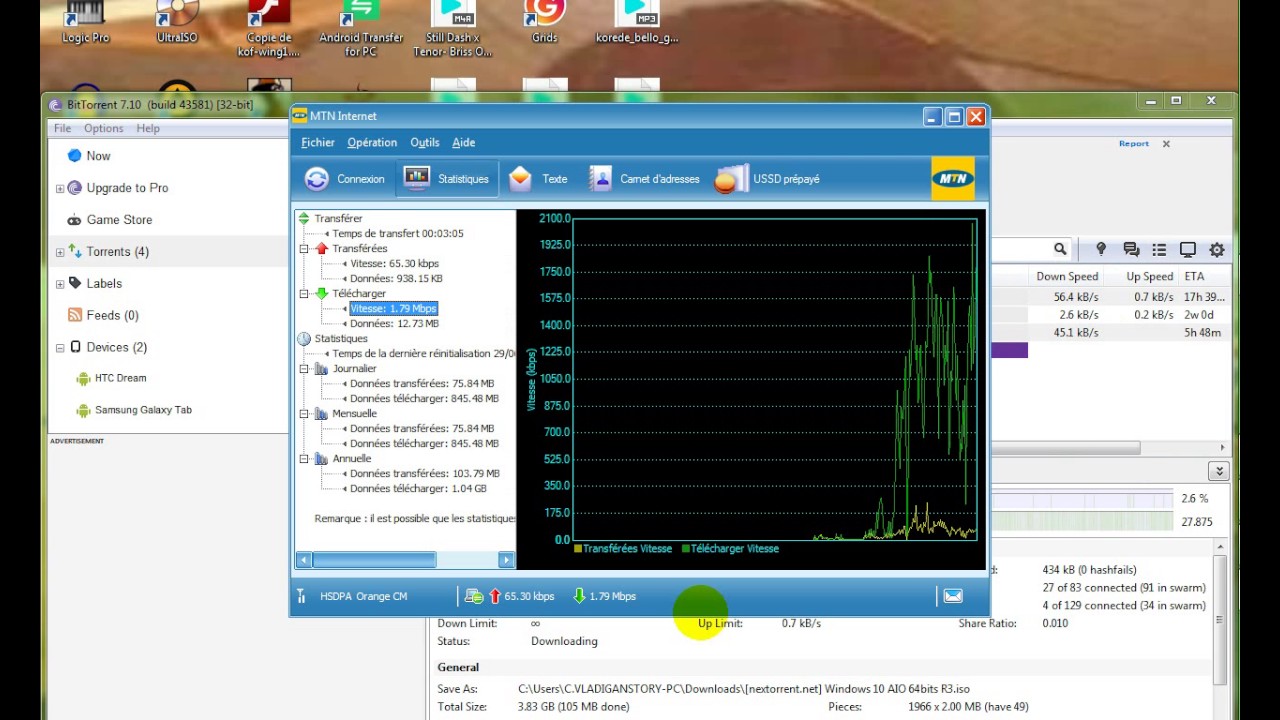Collapse the Télécharger tree node
The image size is (1280, 720).
[304, 293]
